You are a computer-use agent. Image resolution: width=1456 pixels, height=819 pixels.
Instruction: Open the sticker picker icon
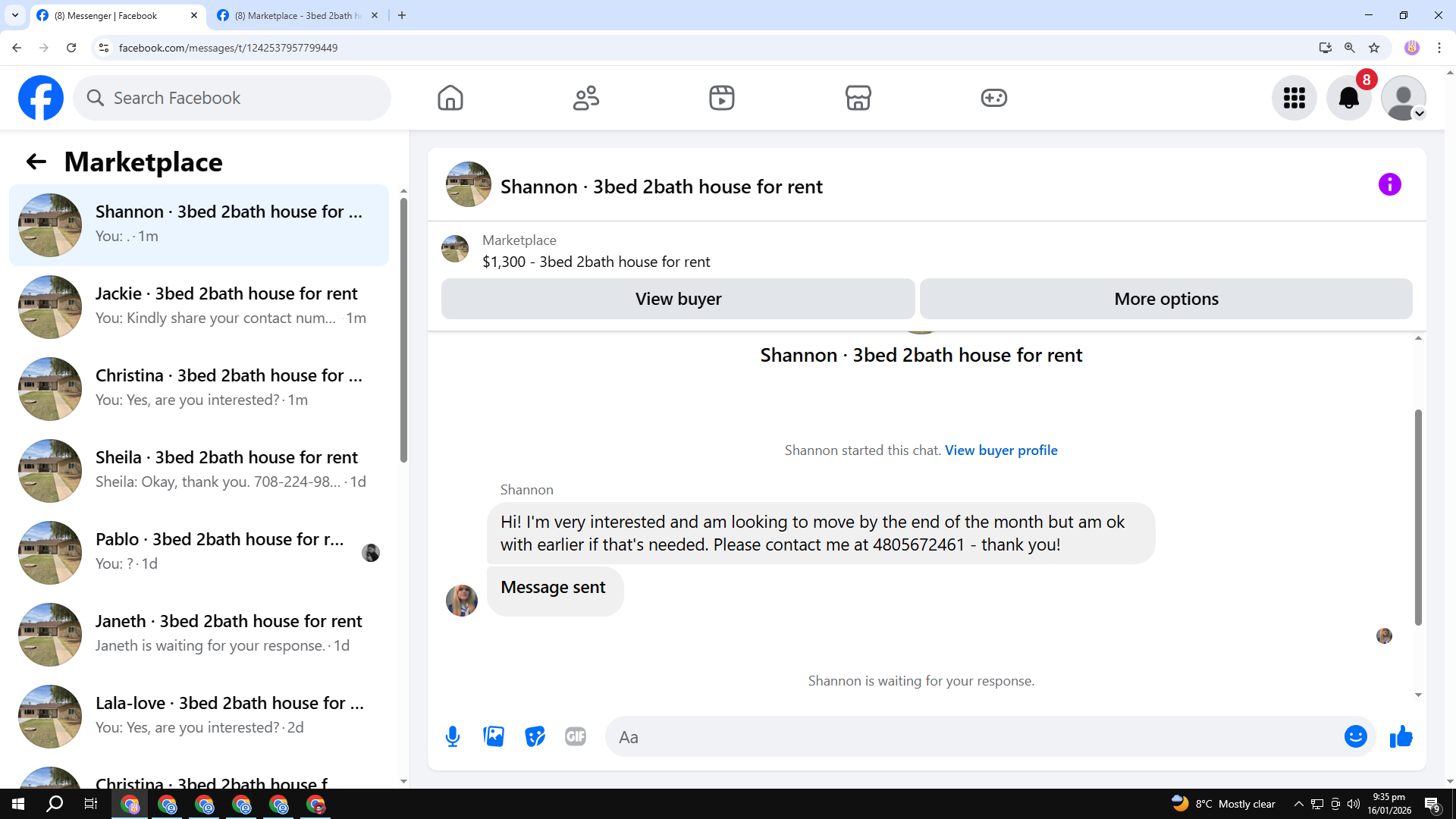coord(535,736)
